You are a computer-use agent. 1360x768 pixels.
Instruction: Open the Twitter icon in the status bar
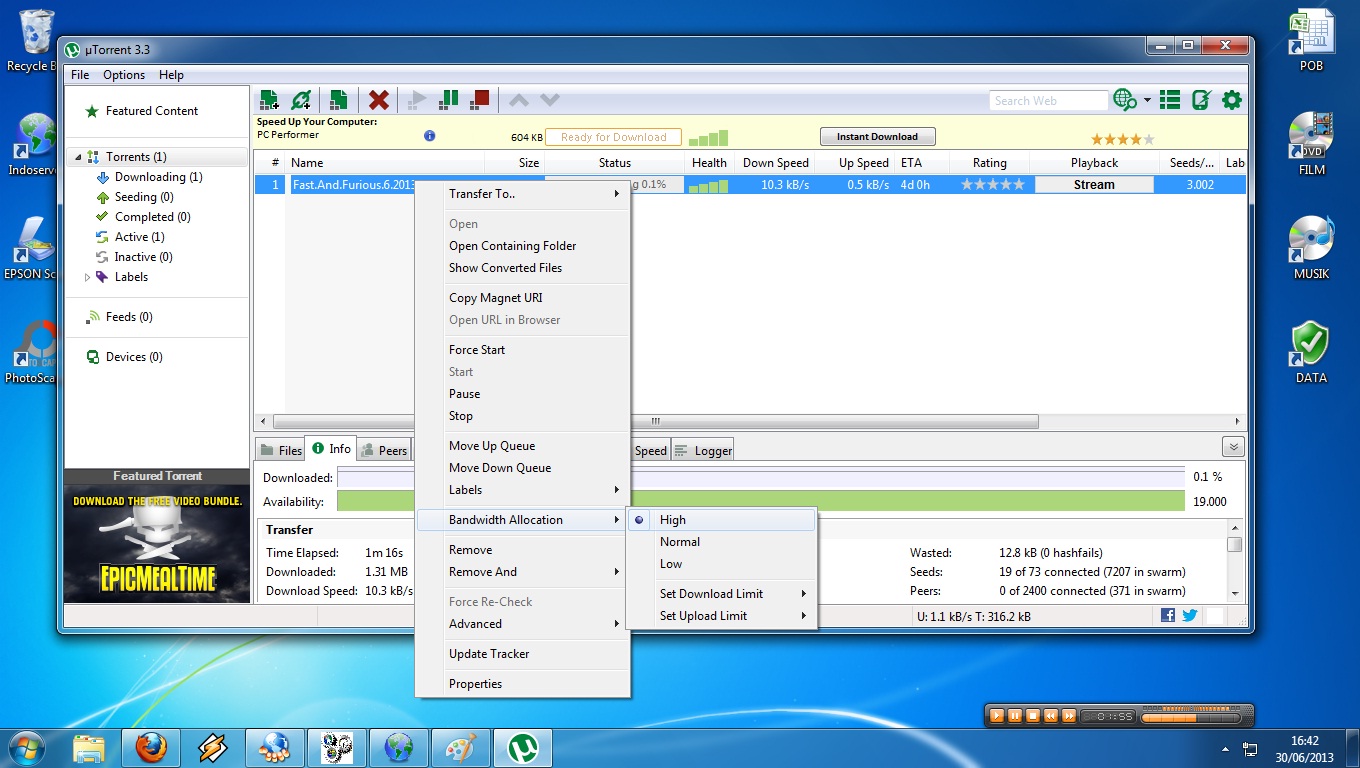pyautogui.click(x=1190, y=616)
